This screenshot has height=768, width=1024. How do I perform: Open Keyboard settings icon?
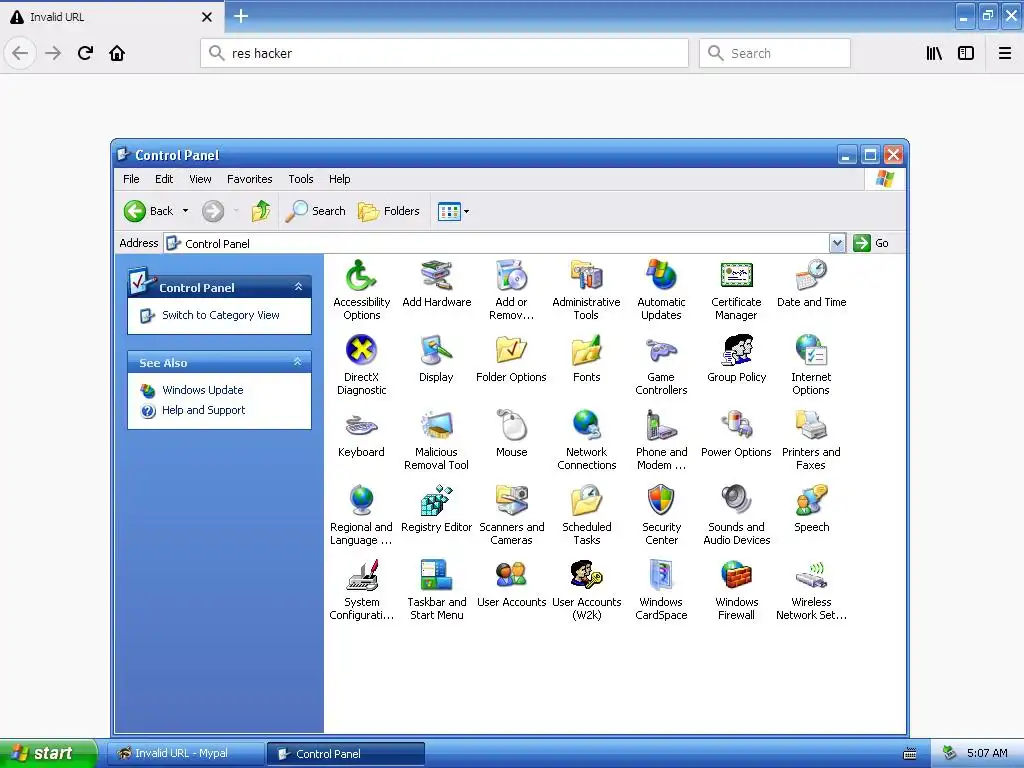pos(361,434)
